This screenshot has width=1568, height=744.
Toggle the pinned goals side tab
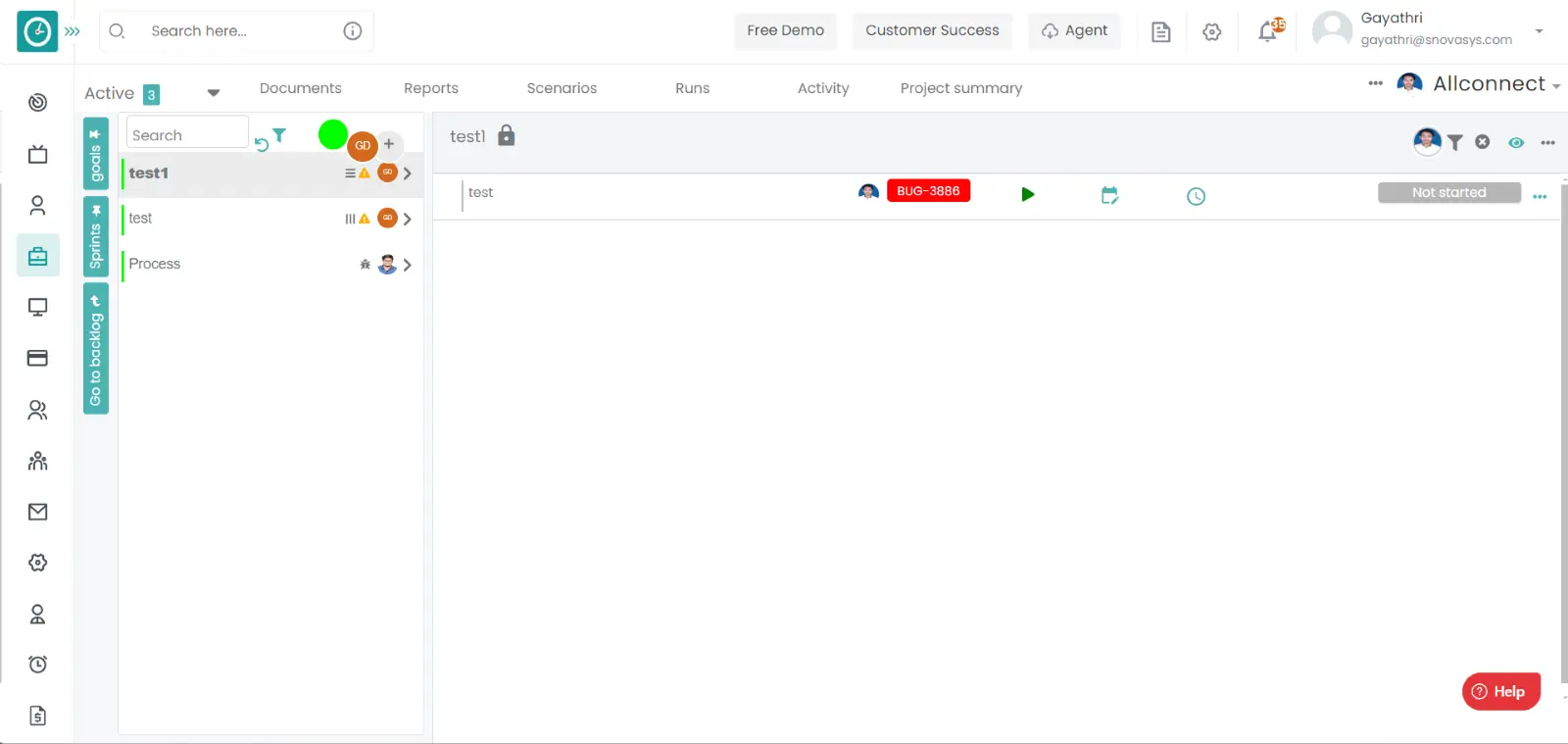click(x=96, y=154)
